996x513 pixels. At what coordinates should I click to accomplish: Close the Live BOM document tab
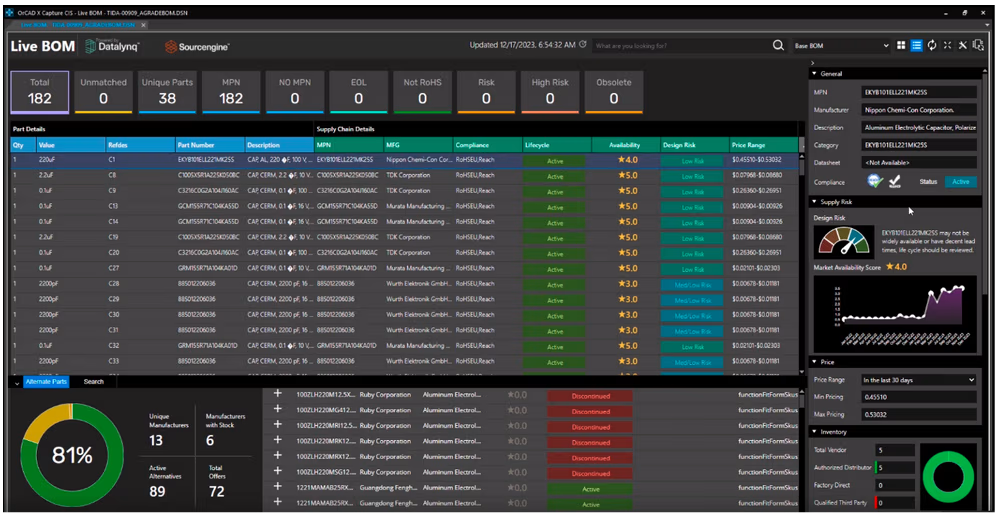coord(144,25)
